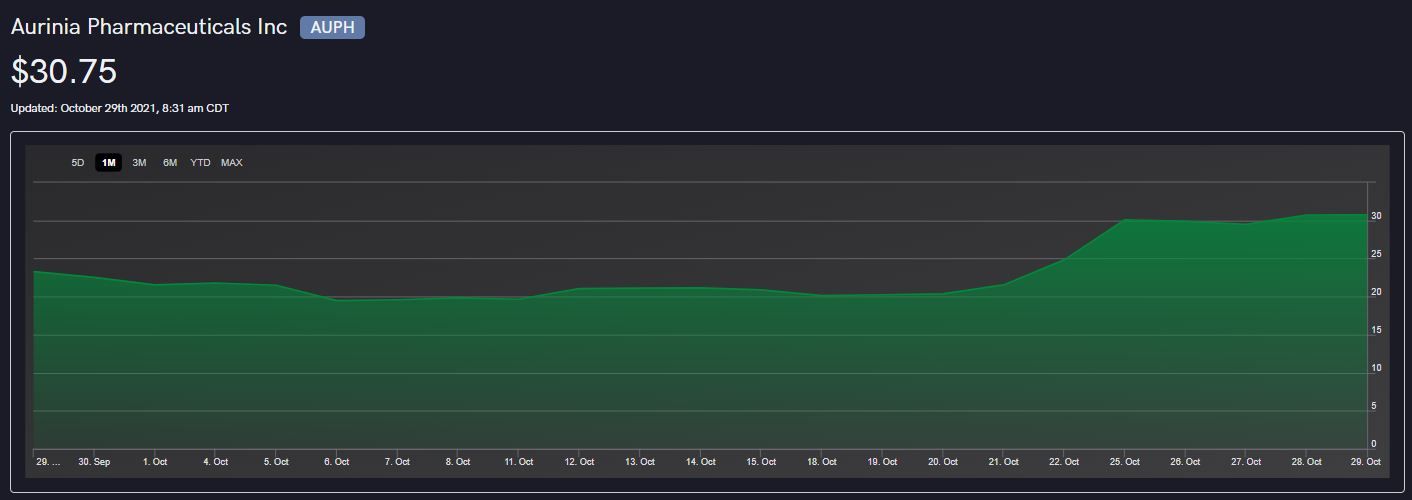Screen dimensions: 1412x500
Task: Click the chart line above 25. Oct
Action: pyautogui.click(x=1125, y=219)
